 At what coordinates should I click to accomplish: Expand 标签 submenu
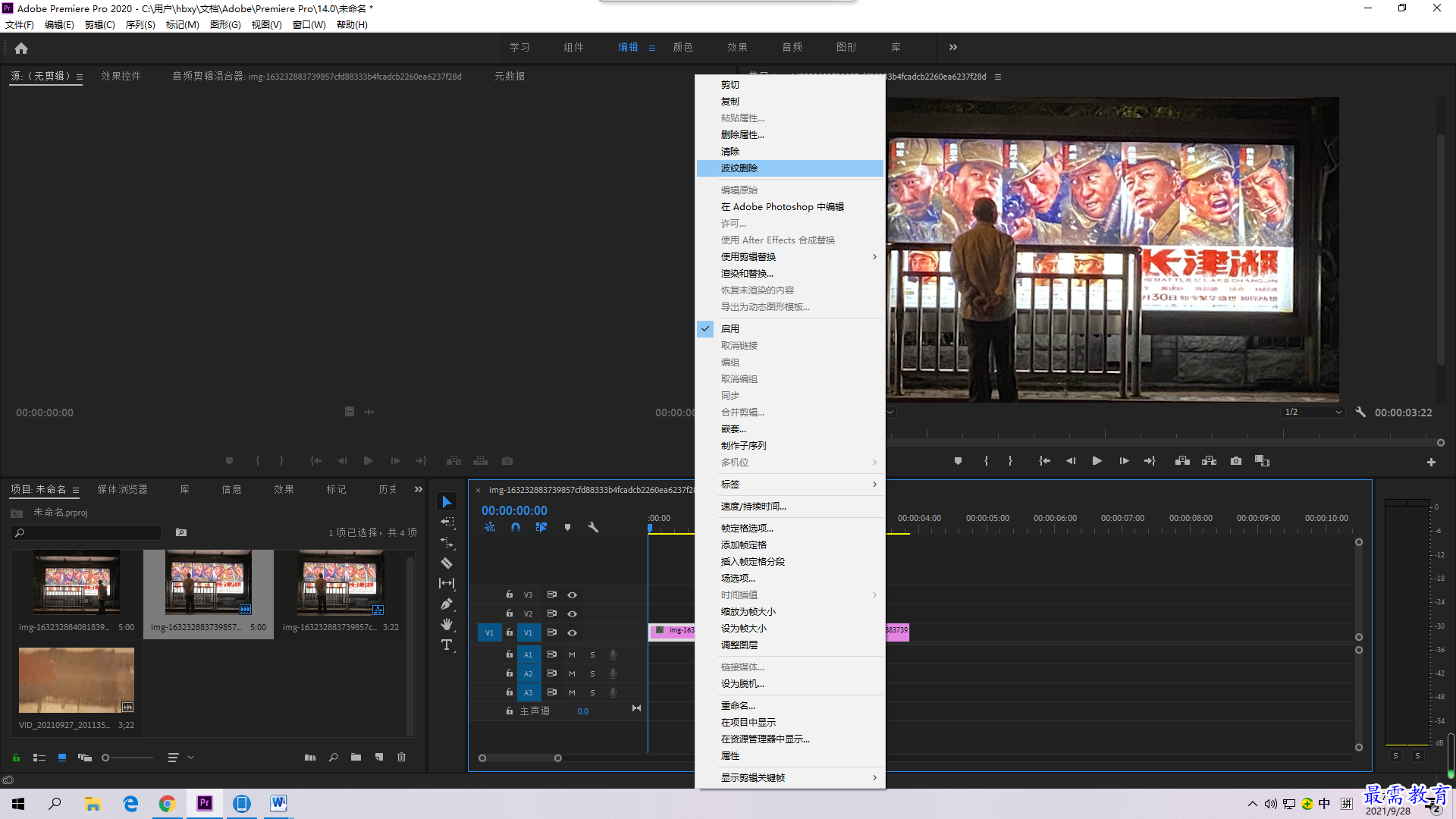tap(790, 484)
